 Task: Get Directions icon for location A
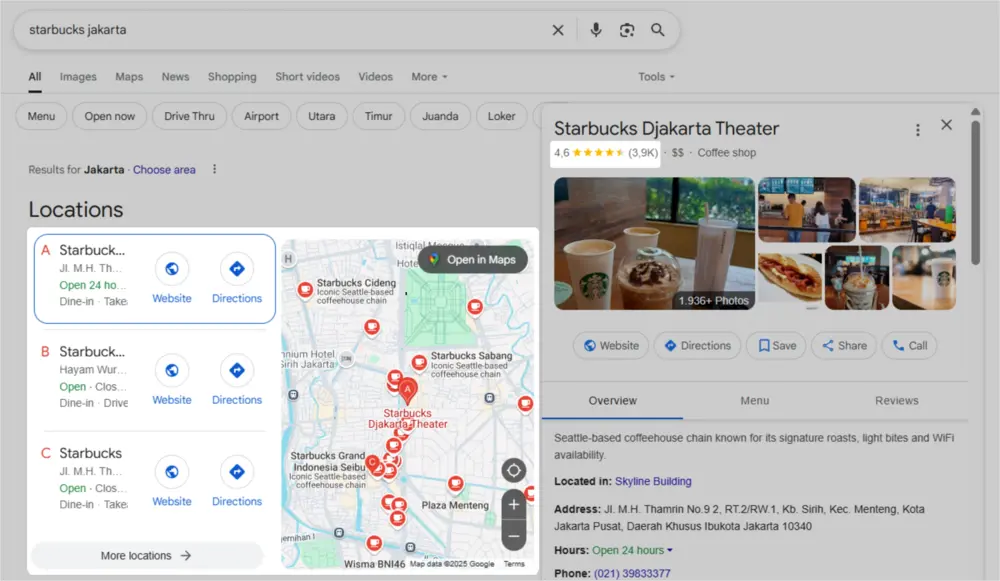click(x=237, y=268)
